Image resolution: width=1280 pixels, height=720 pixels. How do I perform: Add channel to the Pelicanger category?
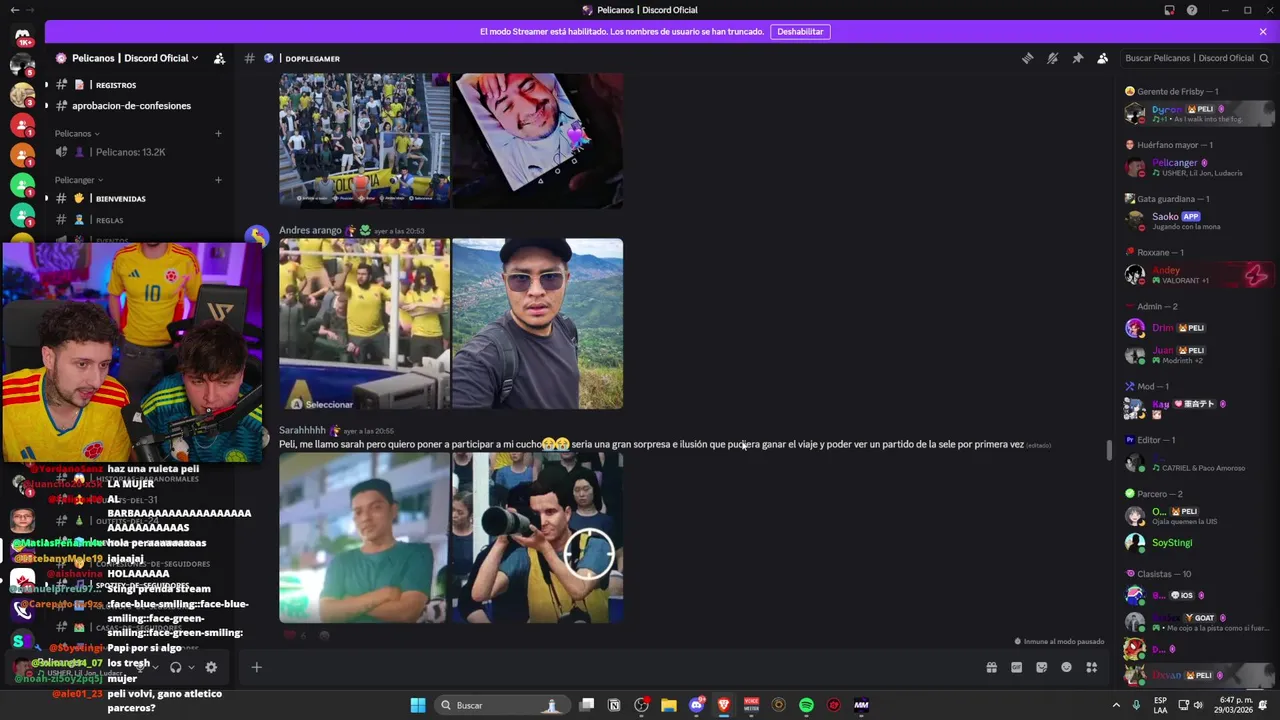[x=218, y=180]
